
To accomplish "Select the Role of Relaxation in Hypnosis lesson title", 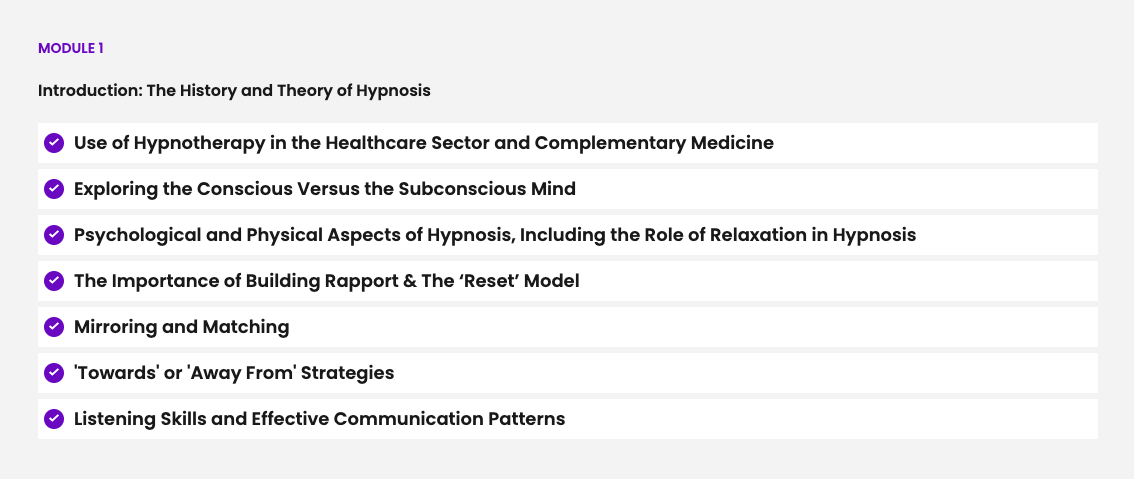I will 495,235.
